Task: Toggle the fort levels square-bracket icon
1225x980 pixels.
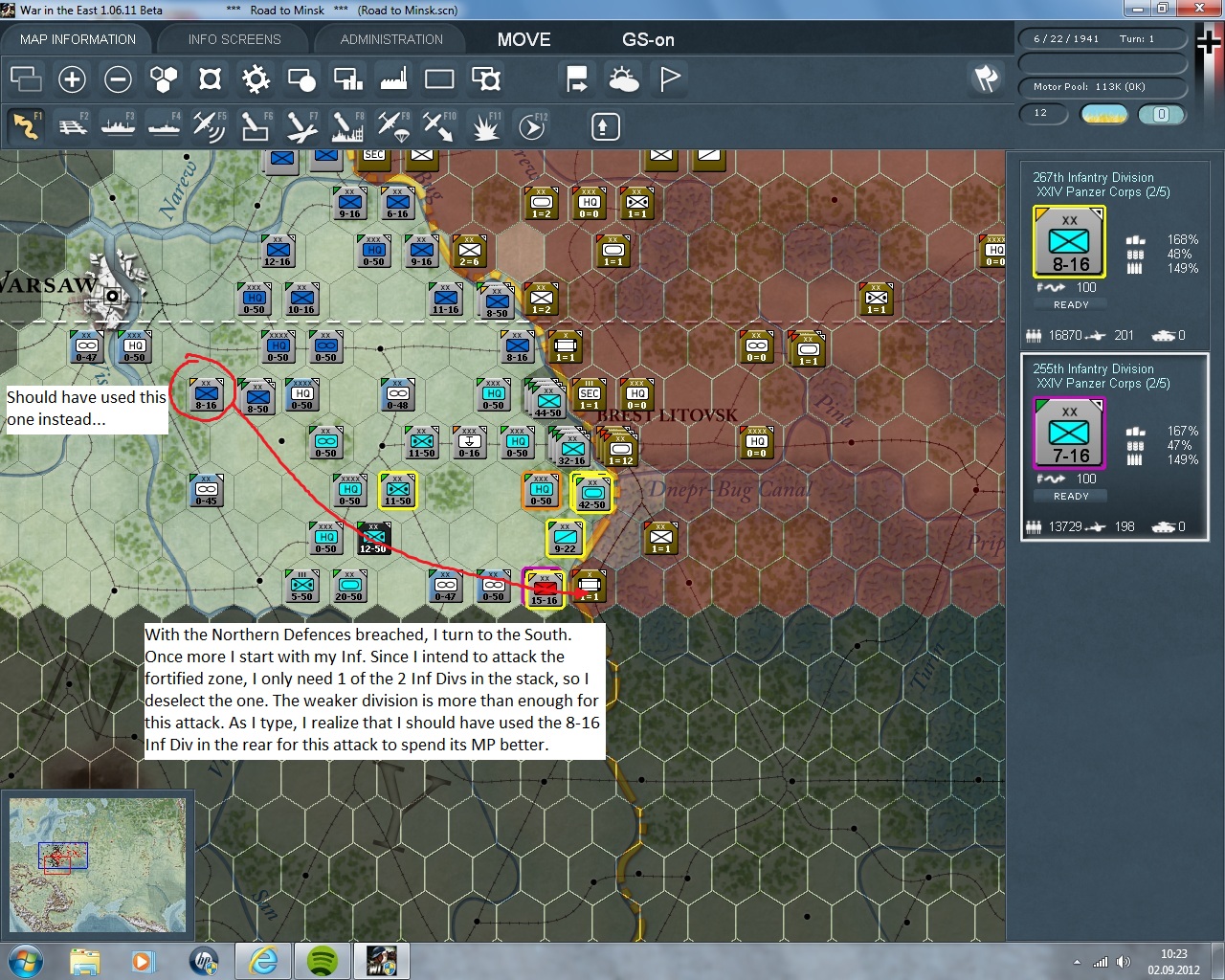Action: pyautogui.click(x=210, y=78)
